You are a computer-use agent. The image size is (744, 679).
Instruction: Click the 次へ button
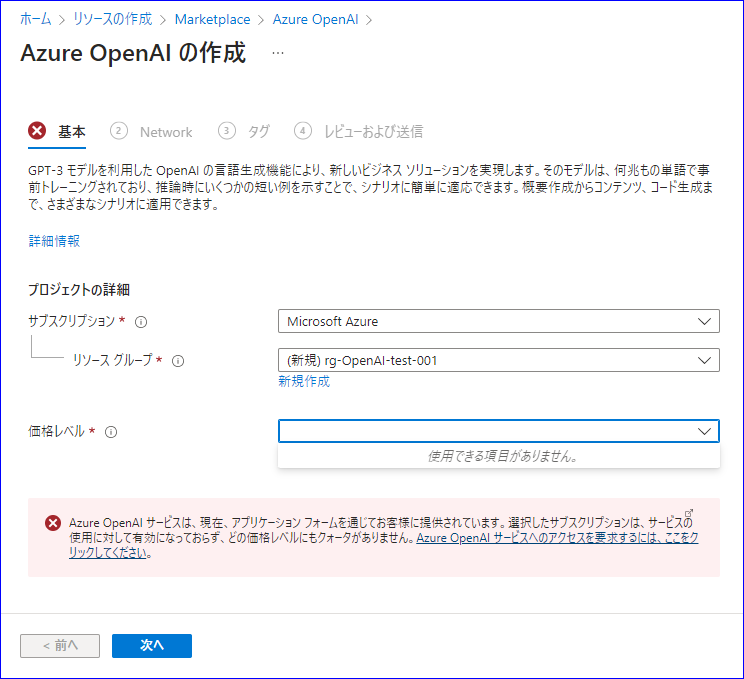pyautogui.click(x=152, y=646)
